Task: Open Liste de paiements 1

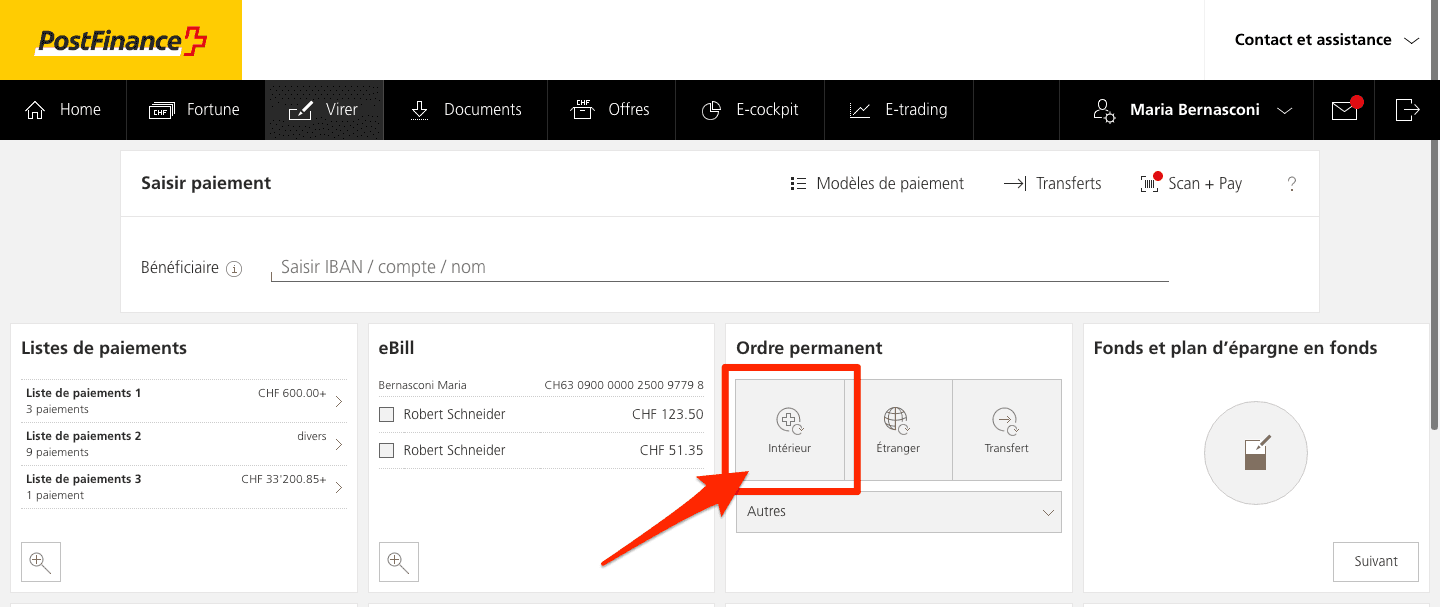Action: pos(184,401)
